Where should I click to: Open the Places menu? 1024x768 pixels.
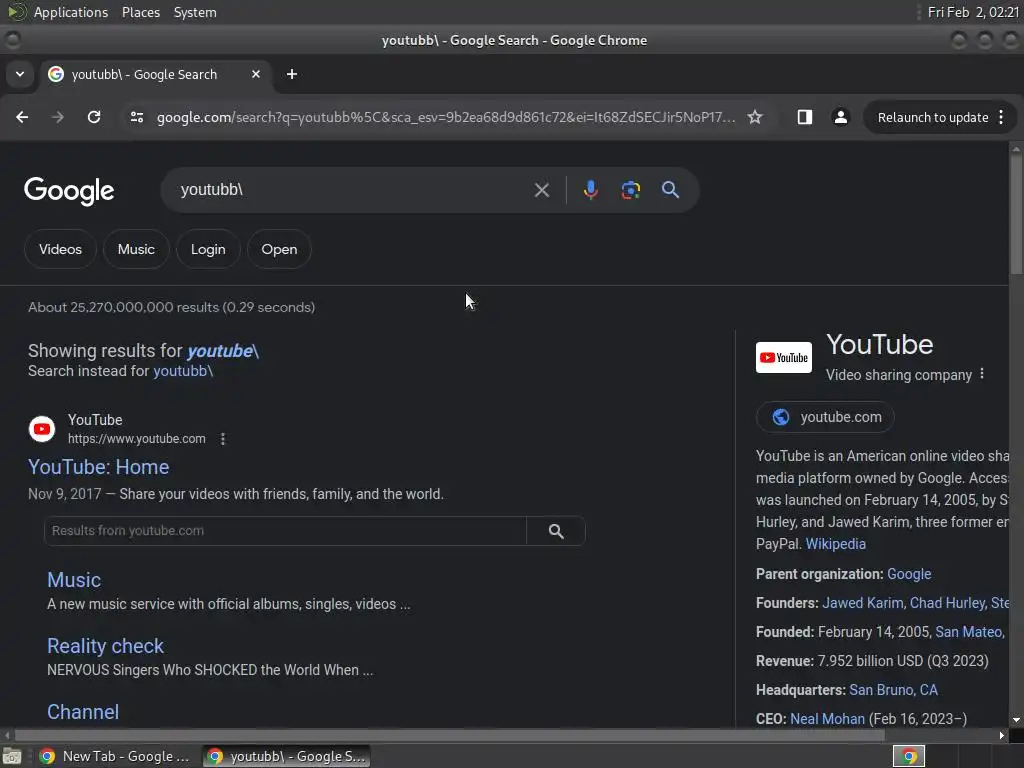[140, 12]
